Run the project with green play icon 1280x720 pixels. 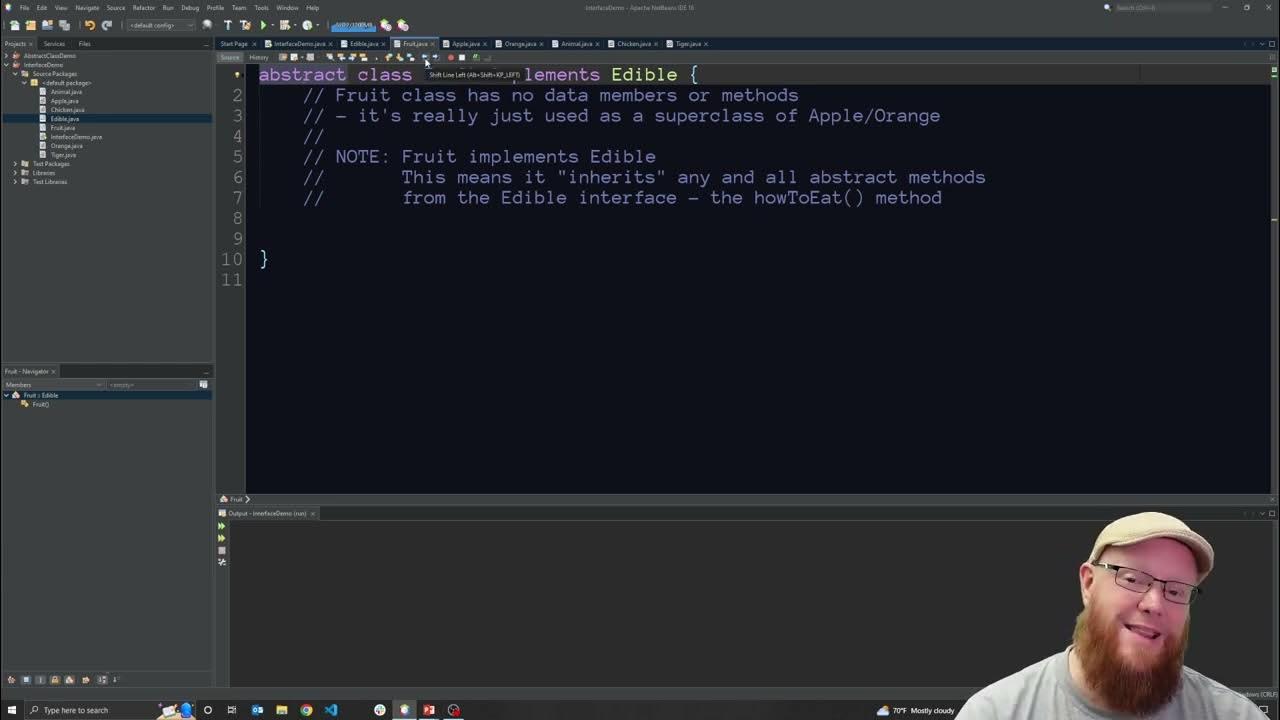[263, 25]
